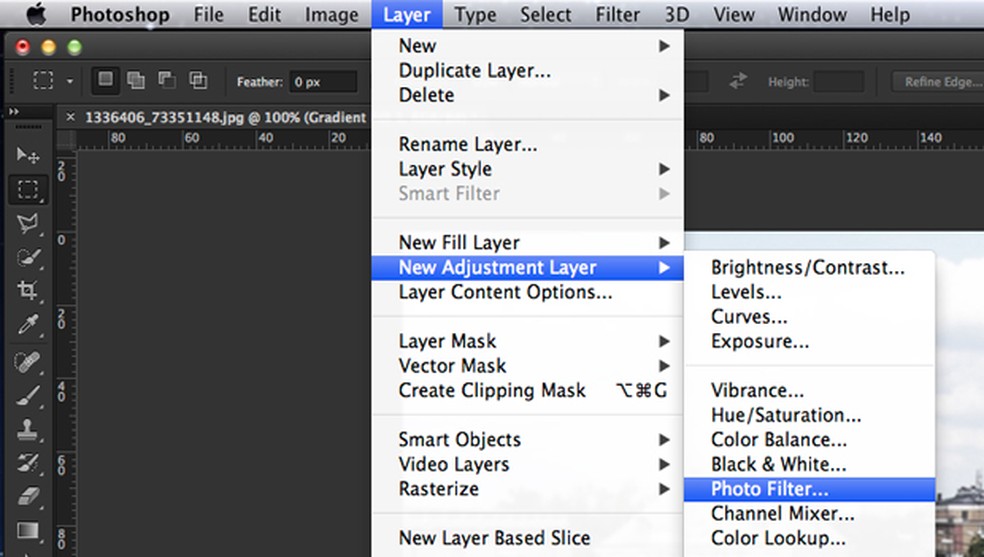Screen dimensions: 984x557
Task: Expand the toolbox double-arrow
Action: 14,112
